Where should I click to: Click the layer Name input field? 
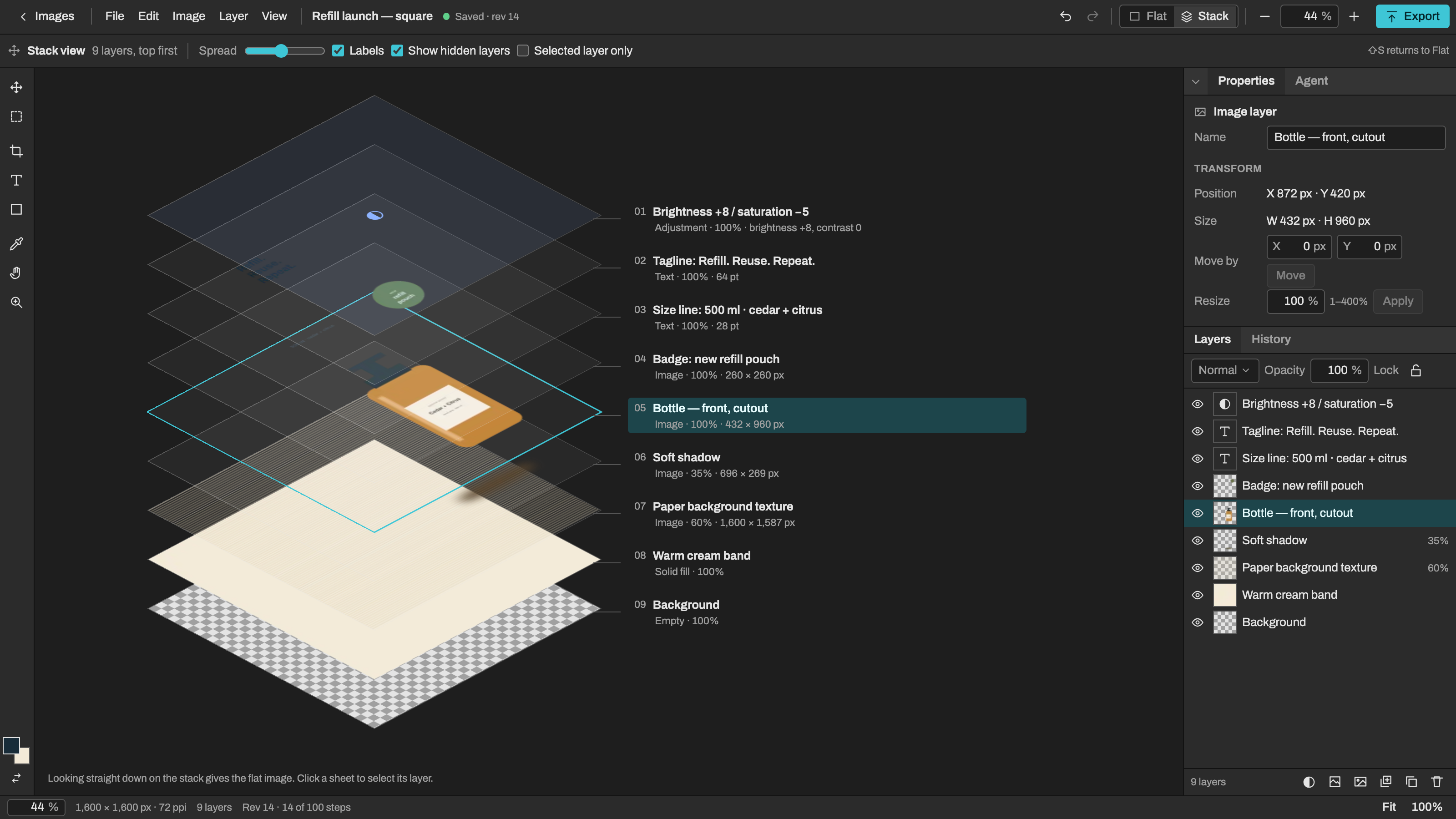coord(1356,137)
